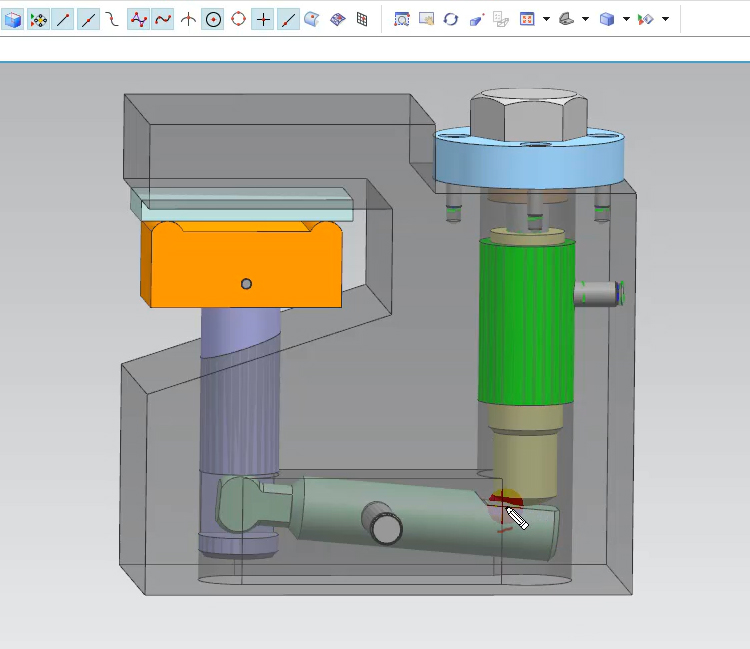This screenshot has width=750, height=649.
Task: Expand the rendering style dropdown arrow
Action: 585,19
